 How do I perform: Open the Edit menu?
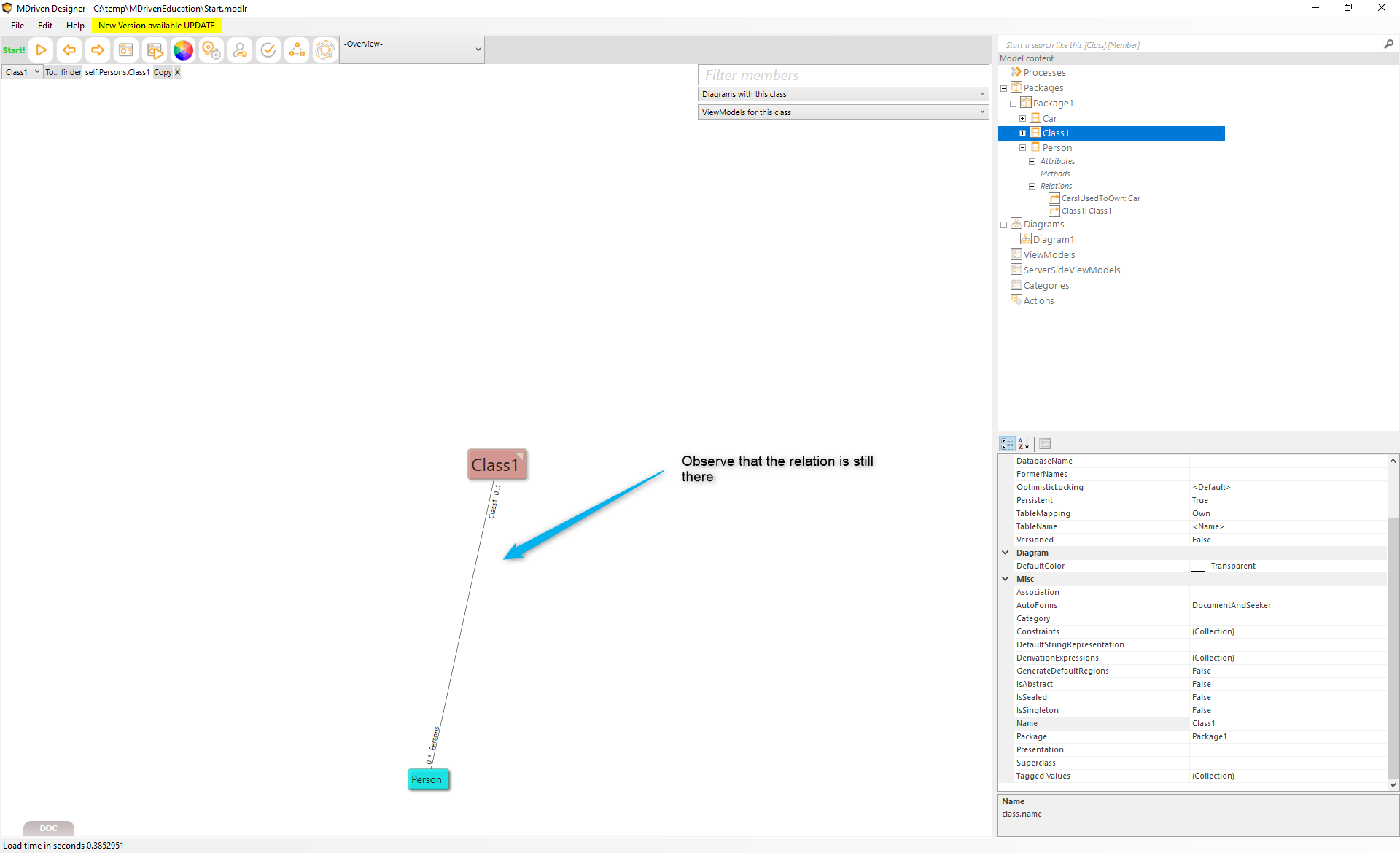[45, 26]
